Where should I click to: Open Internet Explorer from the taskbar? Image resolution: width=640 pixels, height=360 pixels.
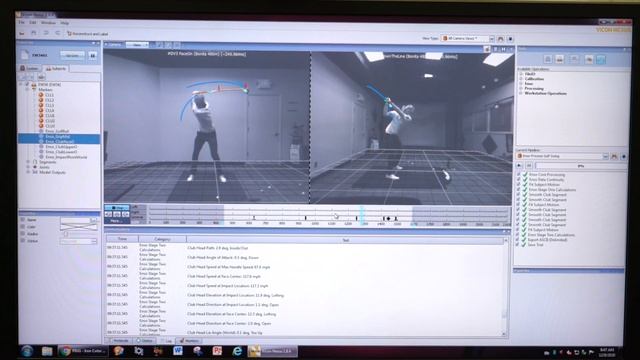(x=237, y=351)
